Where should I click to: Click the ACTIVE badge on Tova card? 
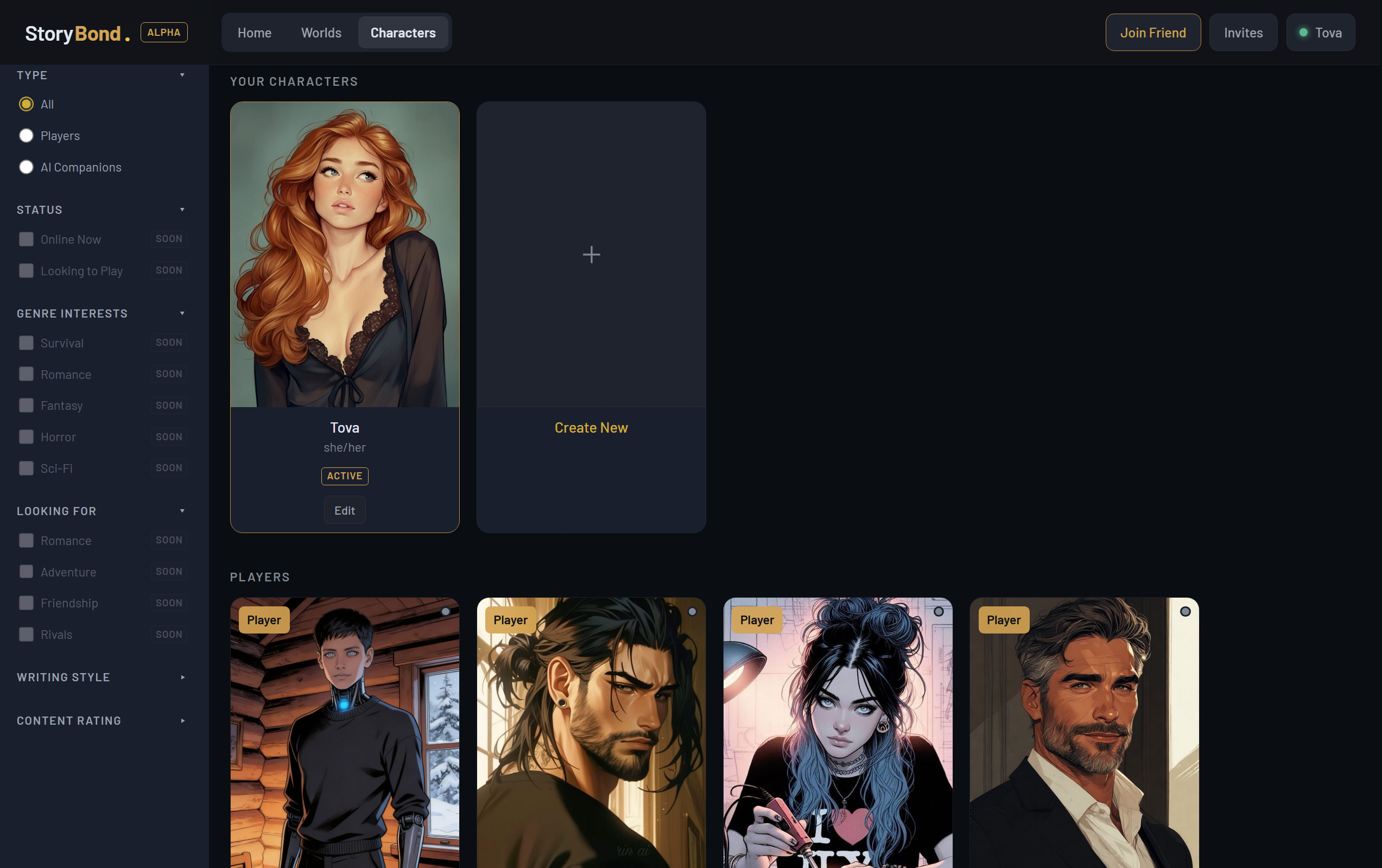(344, 476)
